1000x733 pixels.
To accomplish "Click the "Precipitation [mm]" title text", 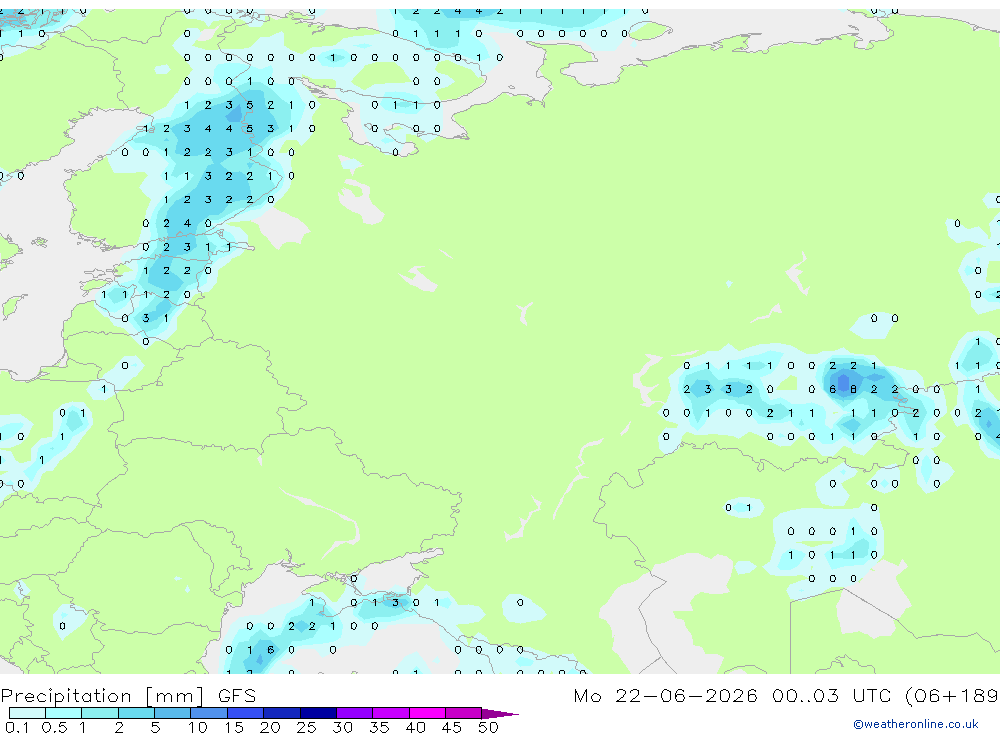I will click(x=102, y=696).
